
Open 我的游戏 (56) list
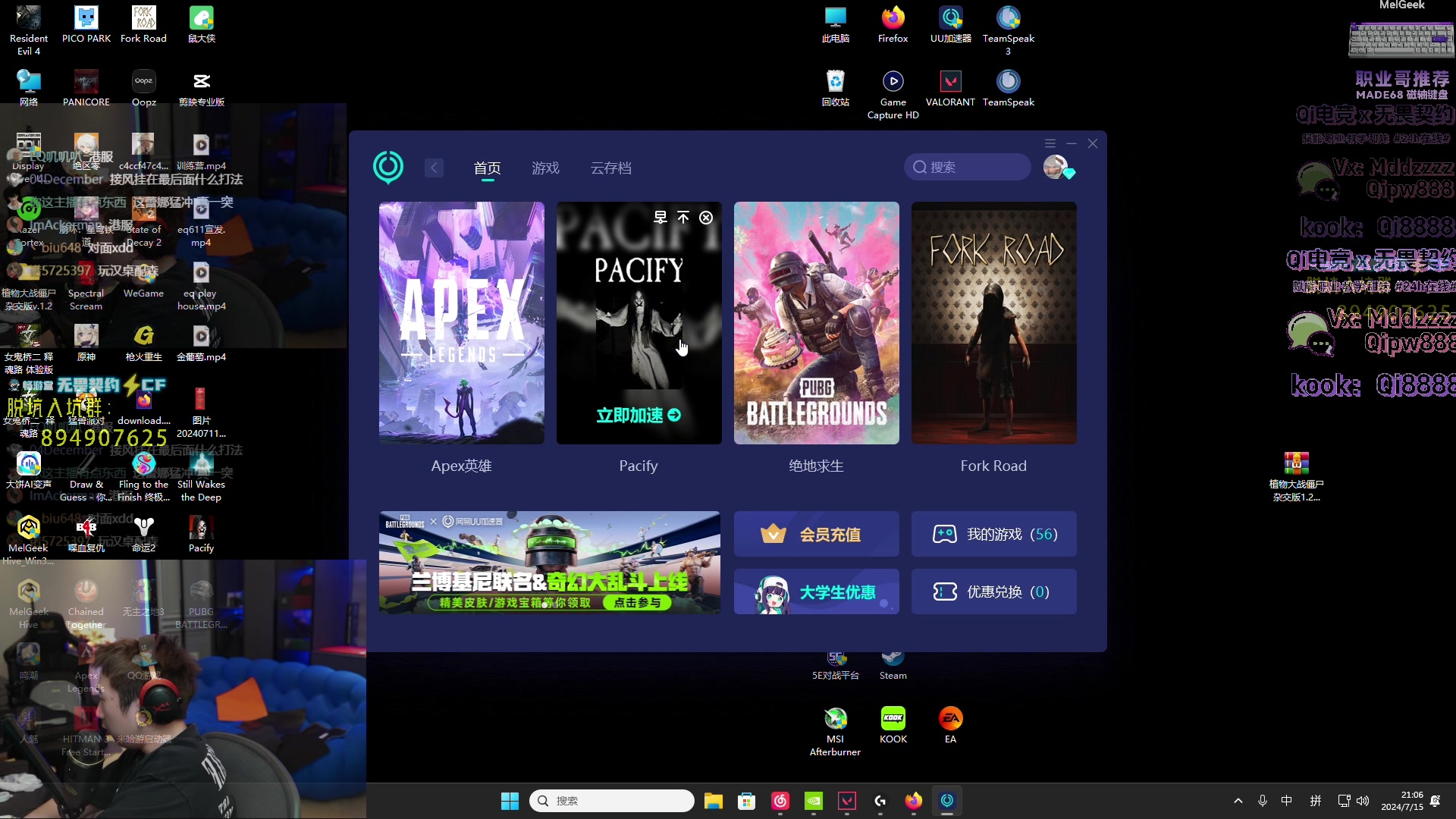tap(994, 534)
